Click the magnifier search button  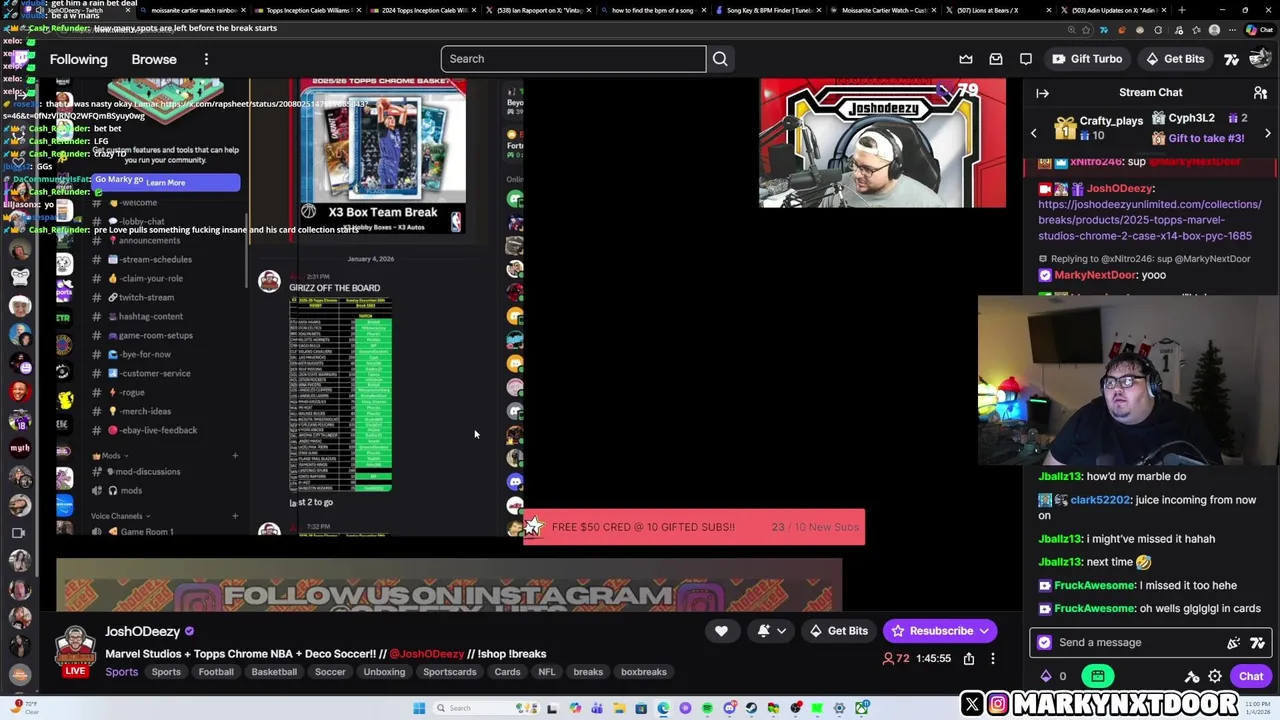pos(720,59)
